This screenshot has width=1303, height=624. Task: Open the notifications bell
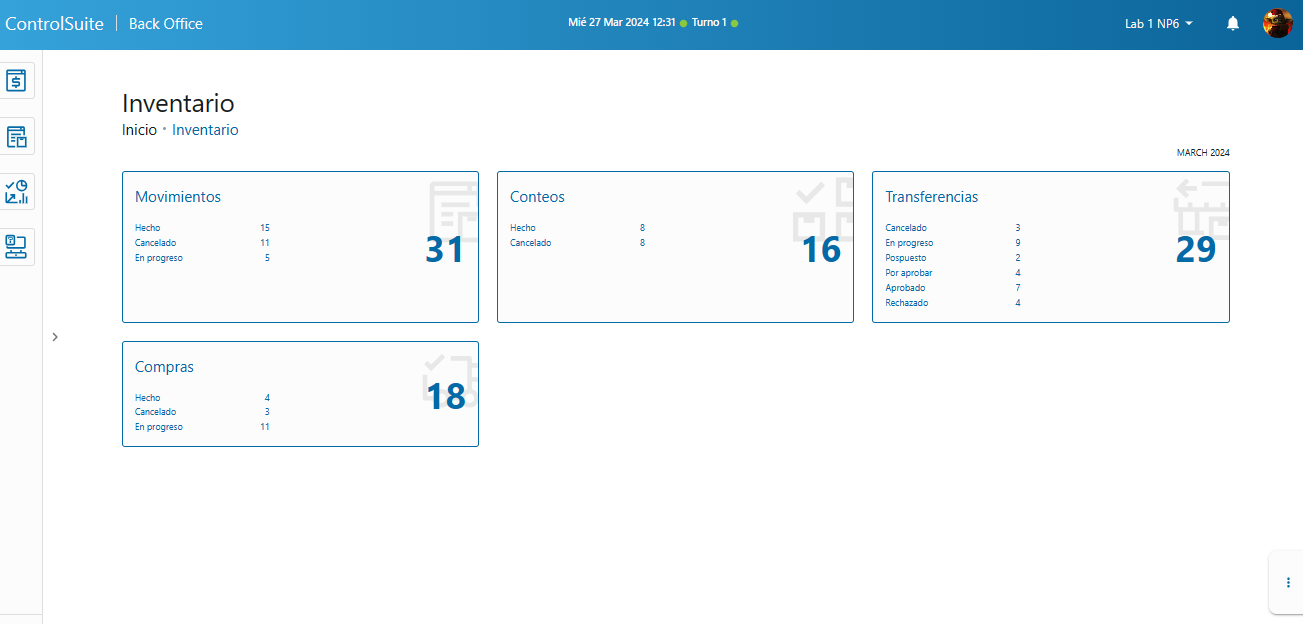pos(1233,24)
